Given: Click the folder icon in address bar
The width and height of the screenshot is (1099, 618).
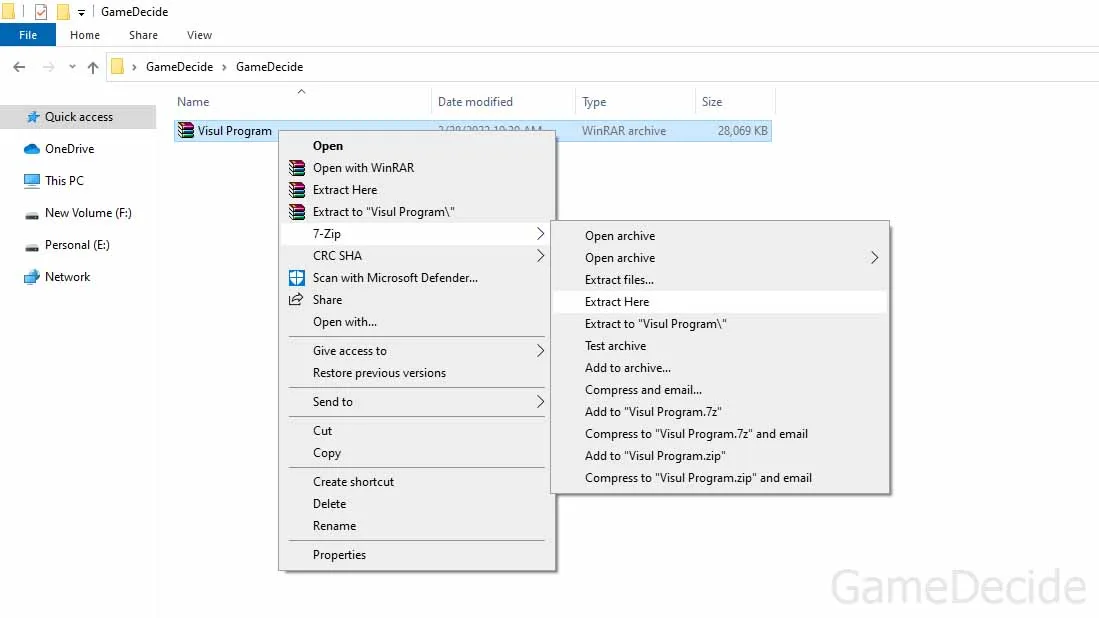Looking at the screenshot, I should (x=117, y=67).
